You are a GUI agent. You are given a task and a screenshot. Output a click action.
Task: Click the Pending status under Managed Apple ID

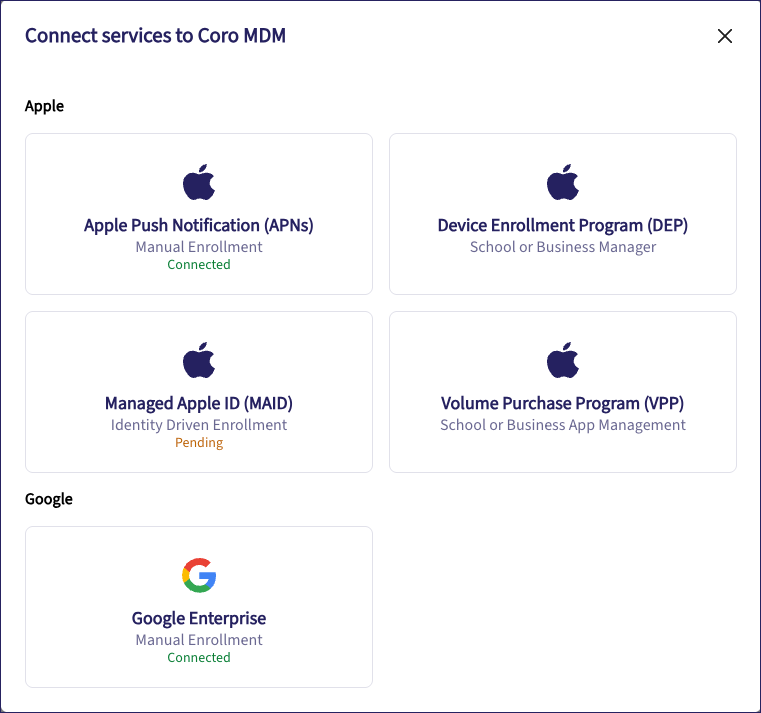(x=199, y=443)
